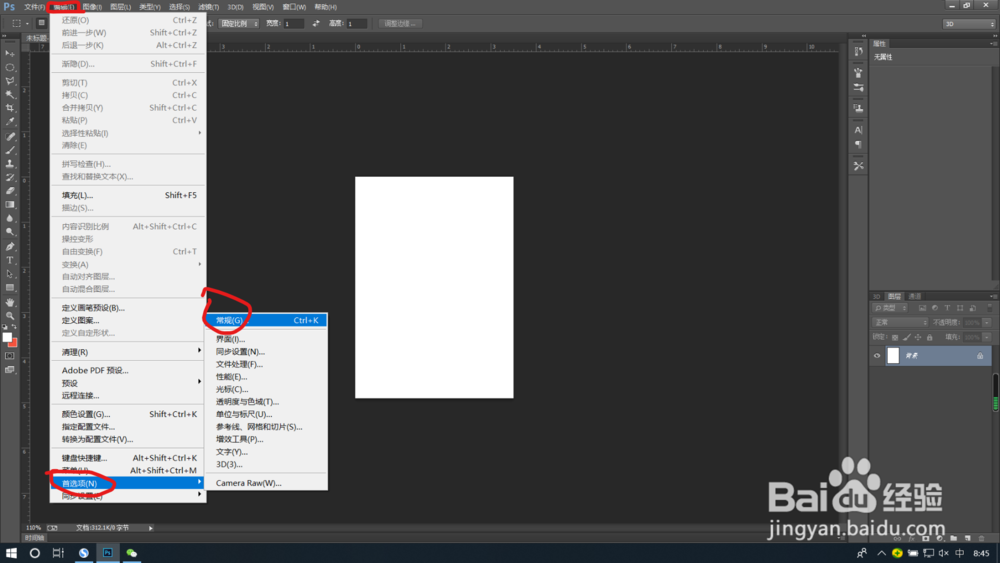Select the Polygonal Lasso tool
Viewport: 1000px width, 563px height.
(x=10, y=81)
